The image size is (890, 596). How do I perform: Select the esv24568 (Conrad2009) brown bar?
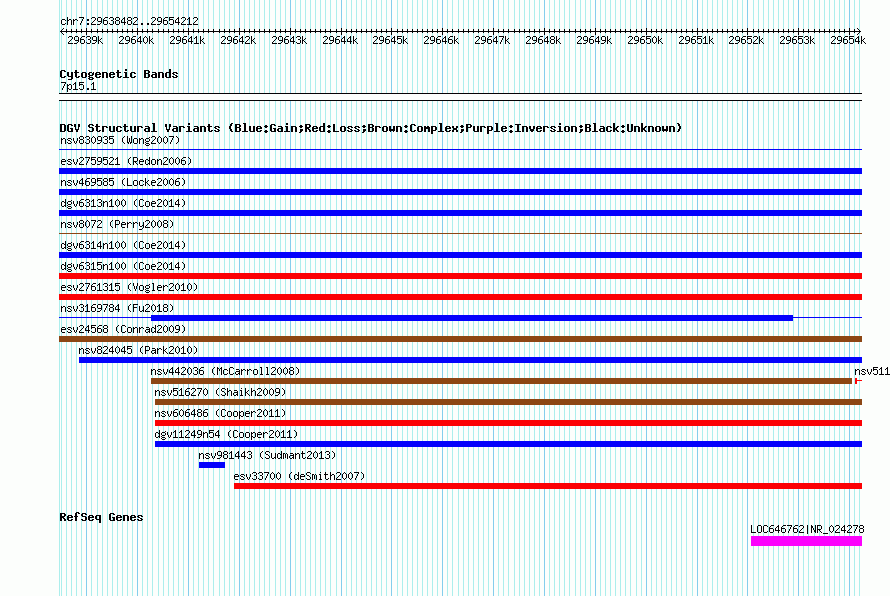coord(460,339)
